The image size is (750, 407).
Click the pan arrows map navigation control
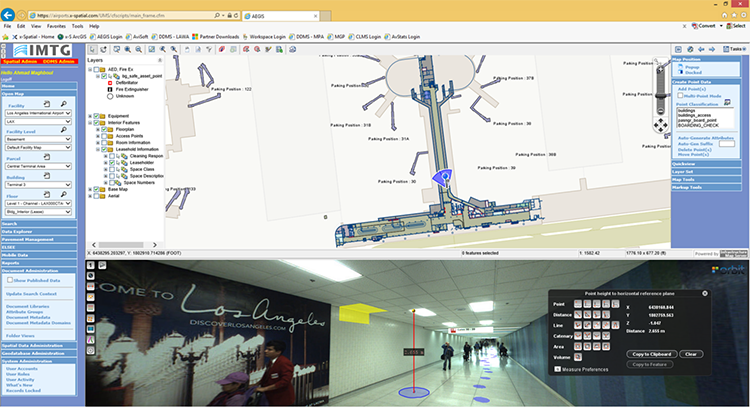coord(659,126)
